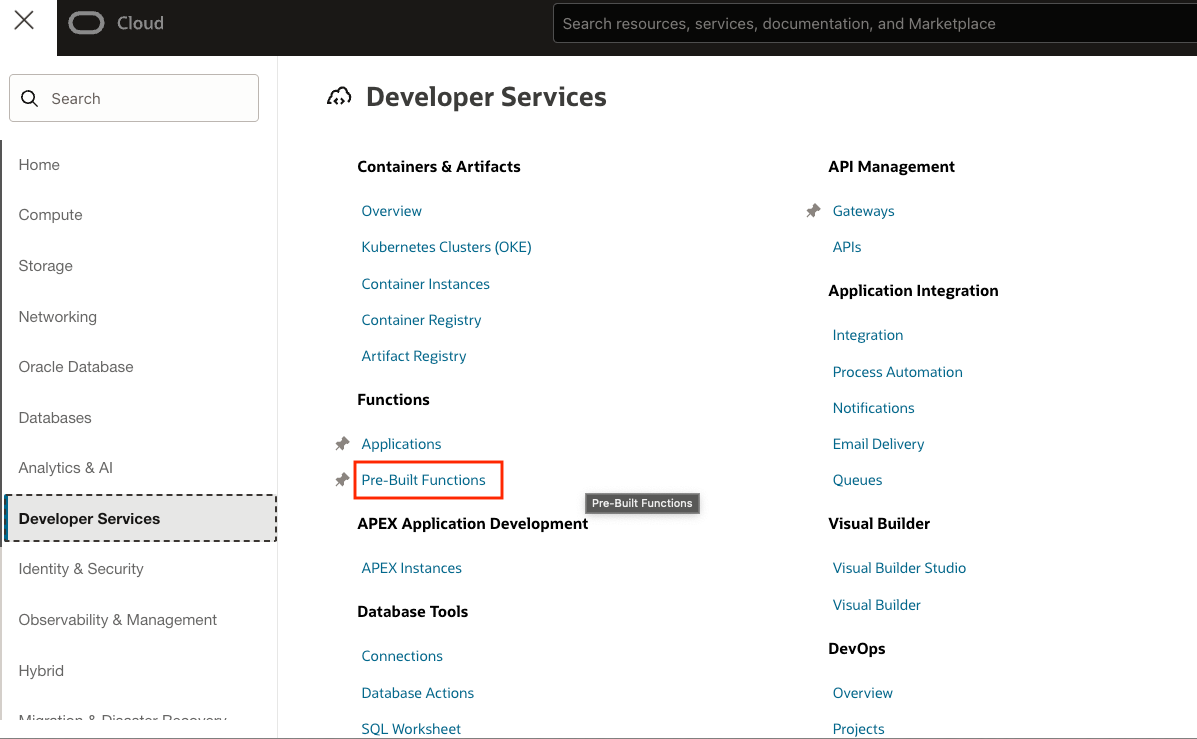Navigate to Container Registry
Image resolution: width=1197 pixels, height=739 pixels.
coord(421,320)
